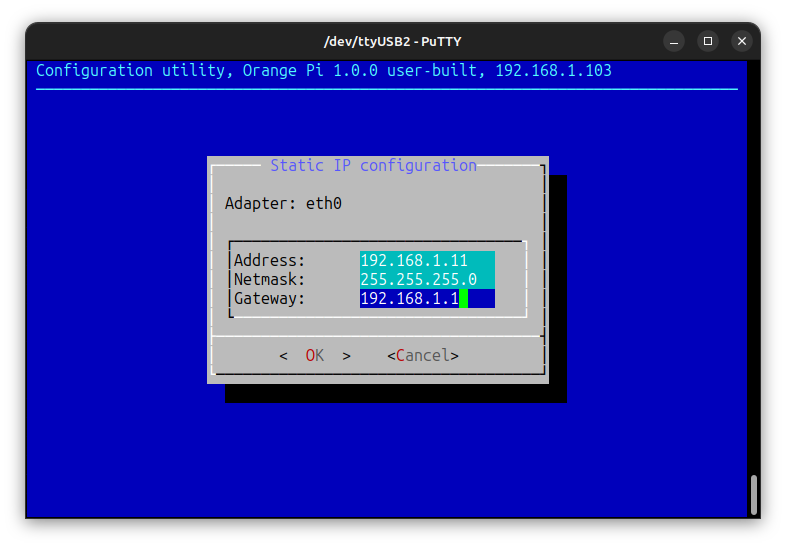Maximize the PuTTY window
This screenshot has width=786, height=547.
708,41
